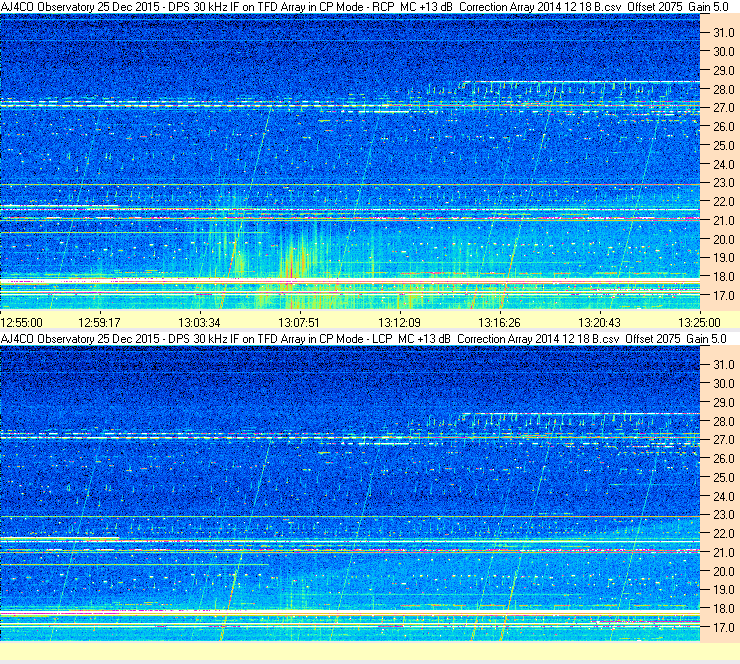Select the 12:59:17 time axis label

pos(99,323)
